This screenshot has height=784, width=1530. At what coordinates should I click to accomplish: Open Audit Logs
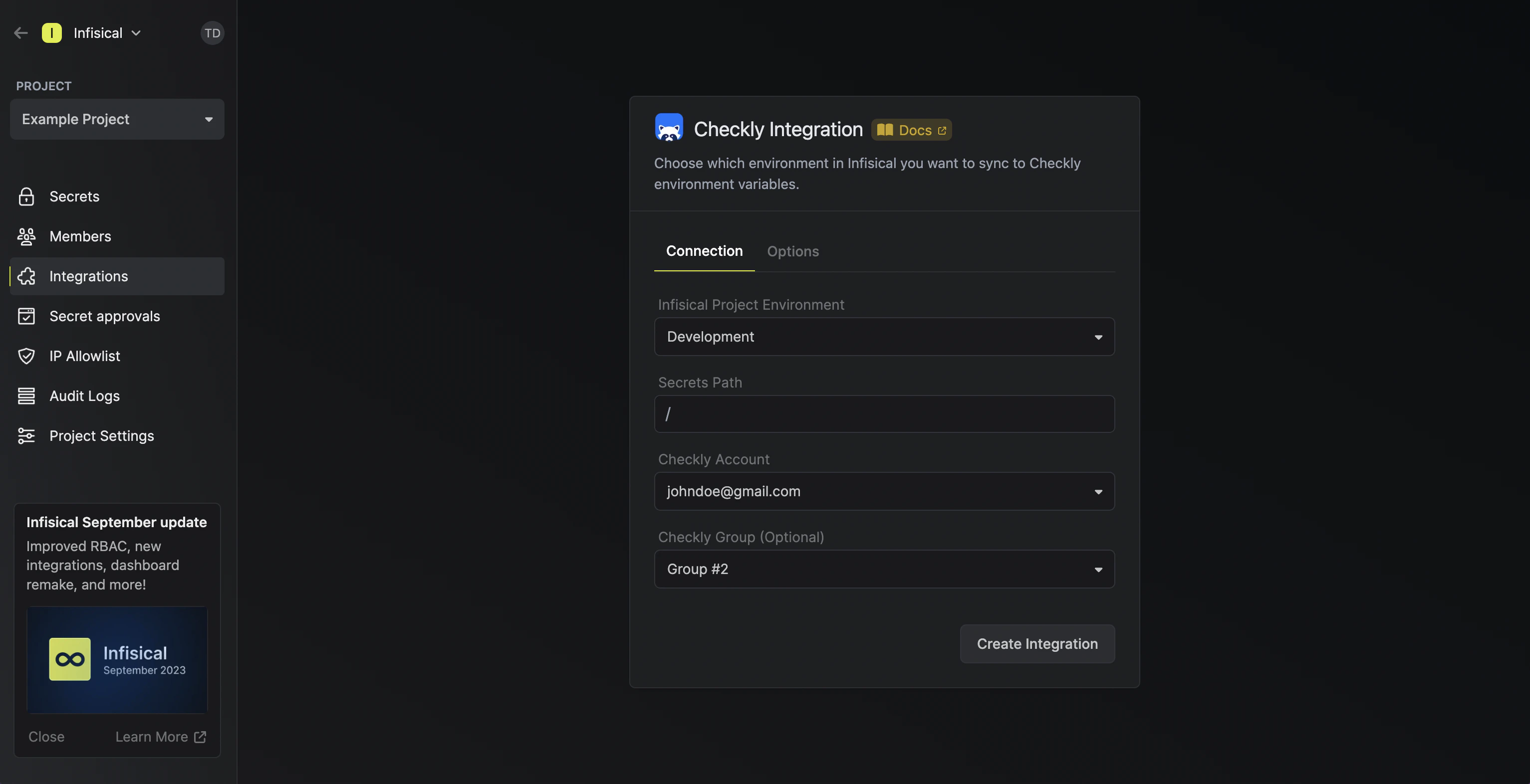point(117,396)
